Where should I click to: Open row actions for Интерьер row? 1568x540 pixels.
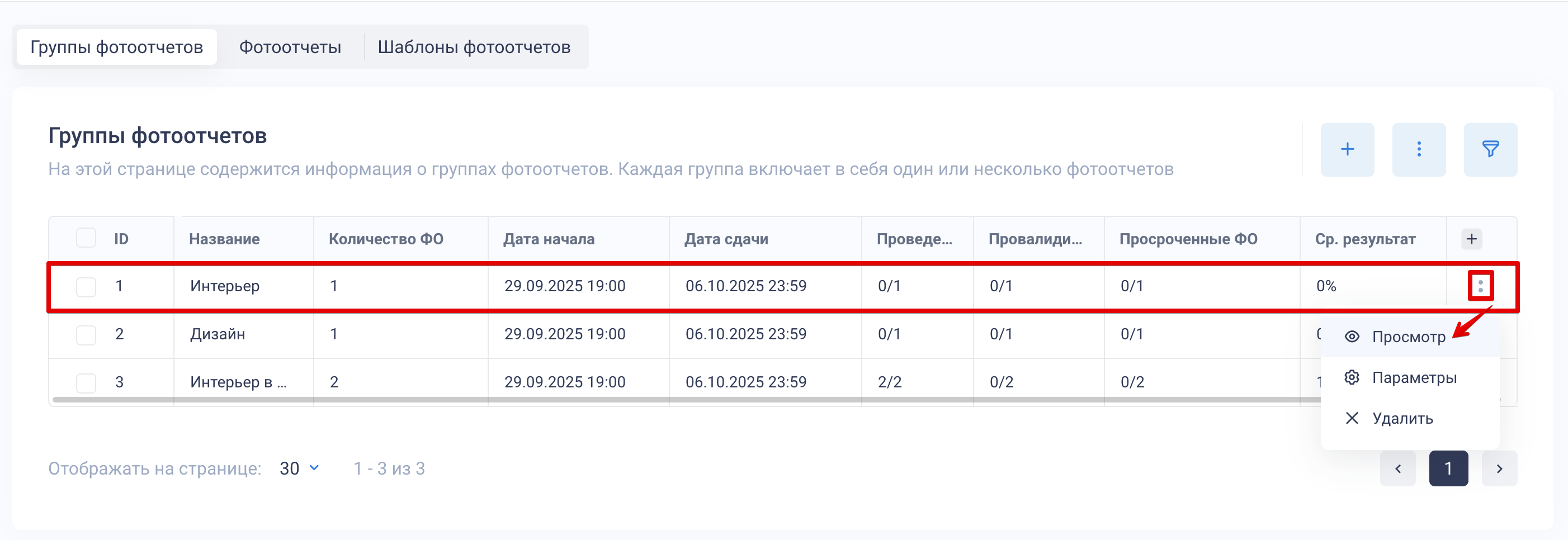pyautogui.click(x=1480, y=286)
